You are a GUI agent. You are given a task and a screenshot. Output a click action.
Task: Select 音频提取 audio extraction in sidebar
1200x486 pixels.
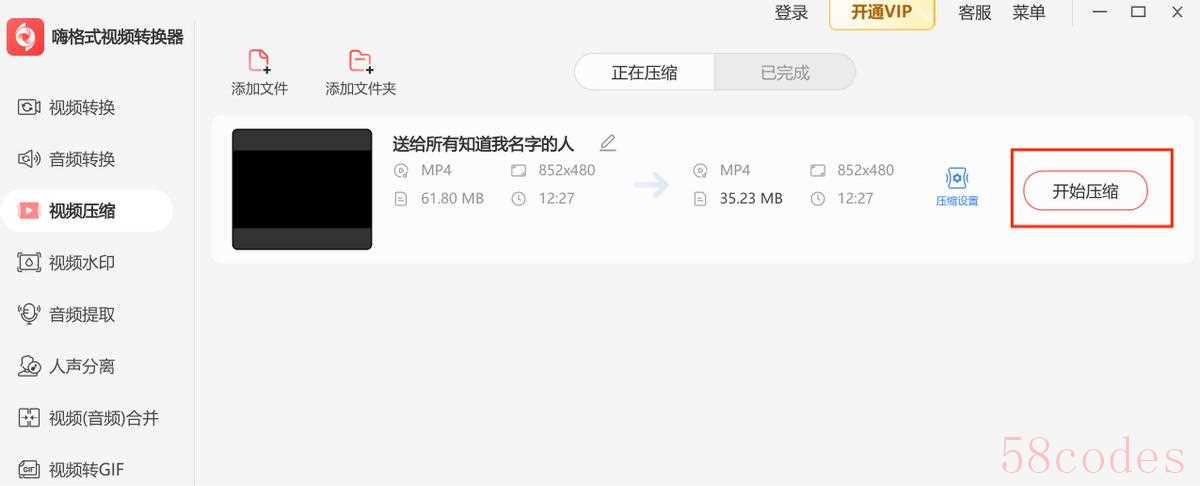pyautogui.click(x=67, y=315)
